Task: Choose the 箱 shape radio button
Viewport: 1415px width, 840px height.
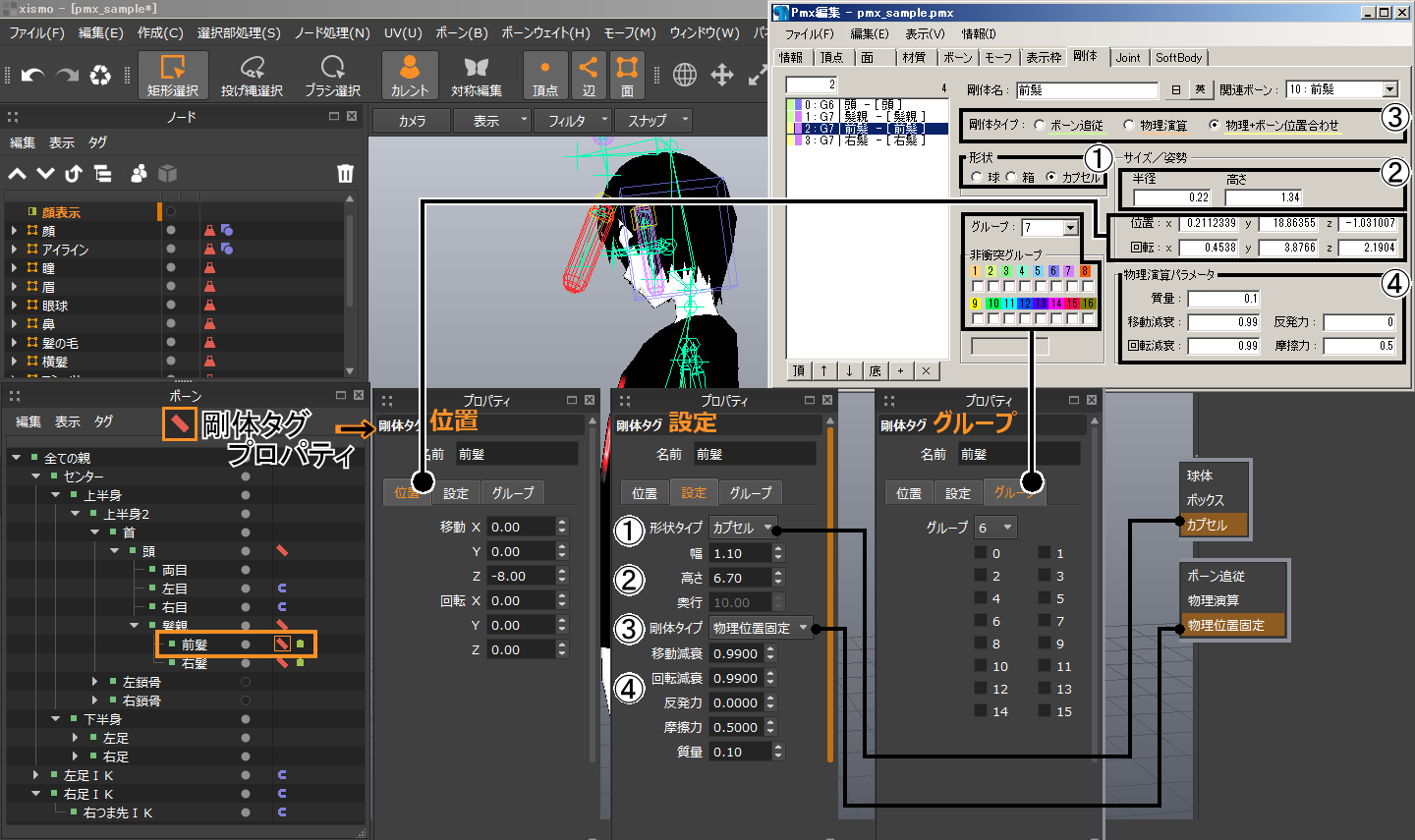Action: click(x=1011, y=177)
